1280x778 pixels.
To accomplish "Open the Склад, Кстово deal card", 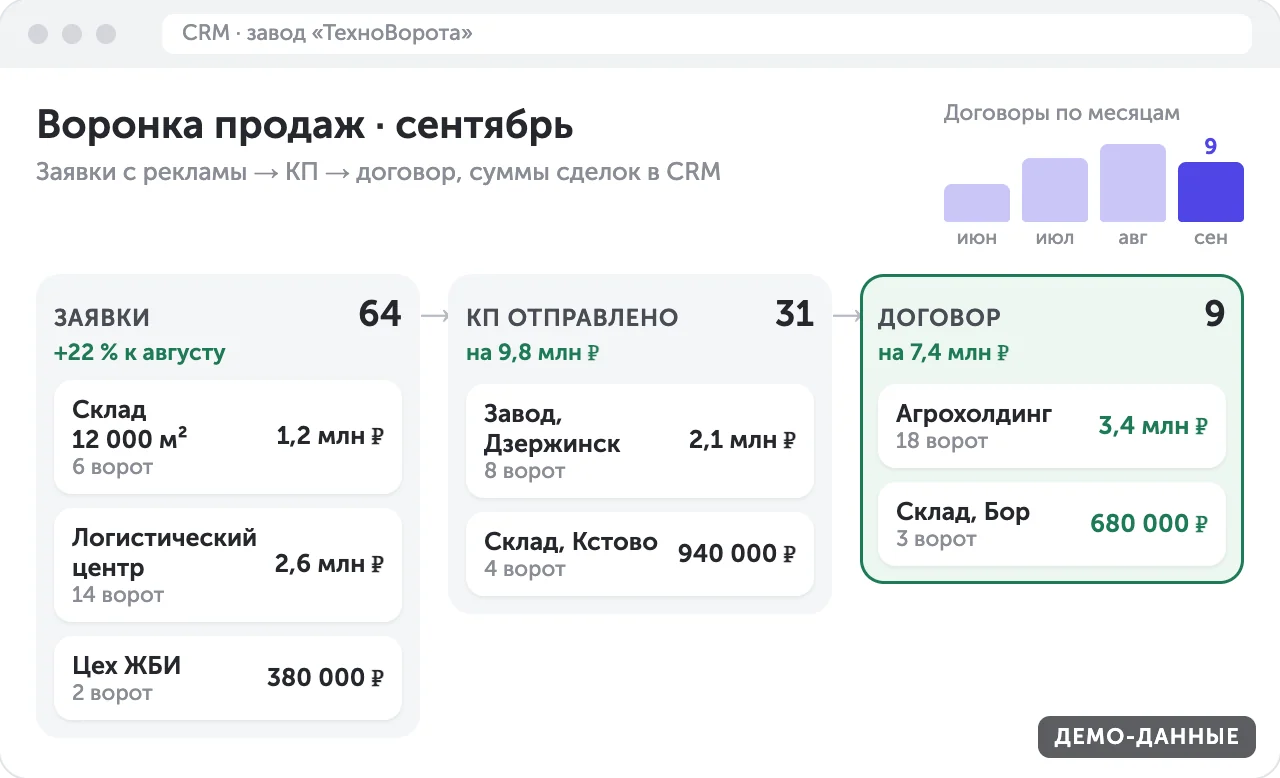I will (x=640, y=554).
